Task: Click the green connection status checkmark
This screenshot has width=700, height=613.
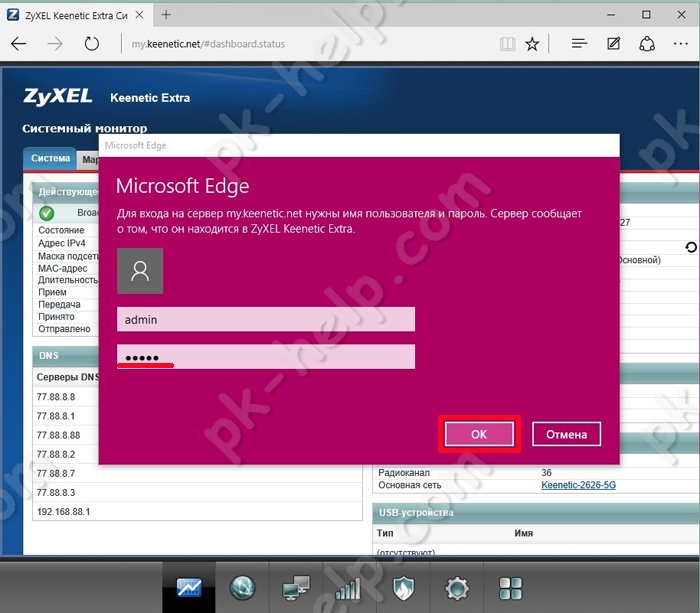Action: coord(47,213)
